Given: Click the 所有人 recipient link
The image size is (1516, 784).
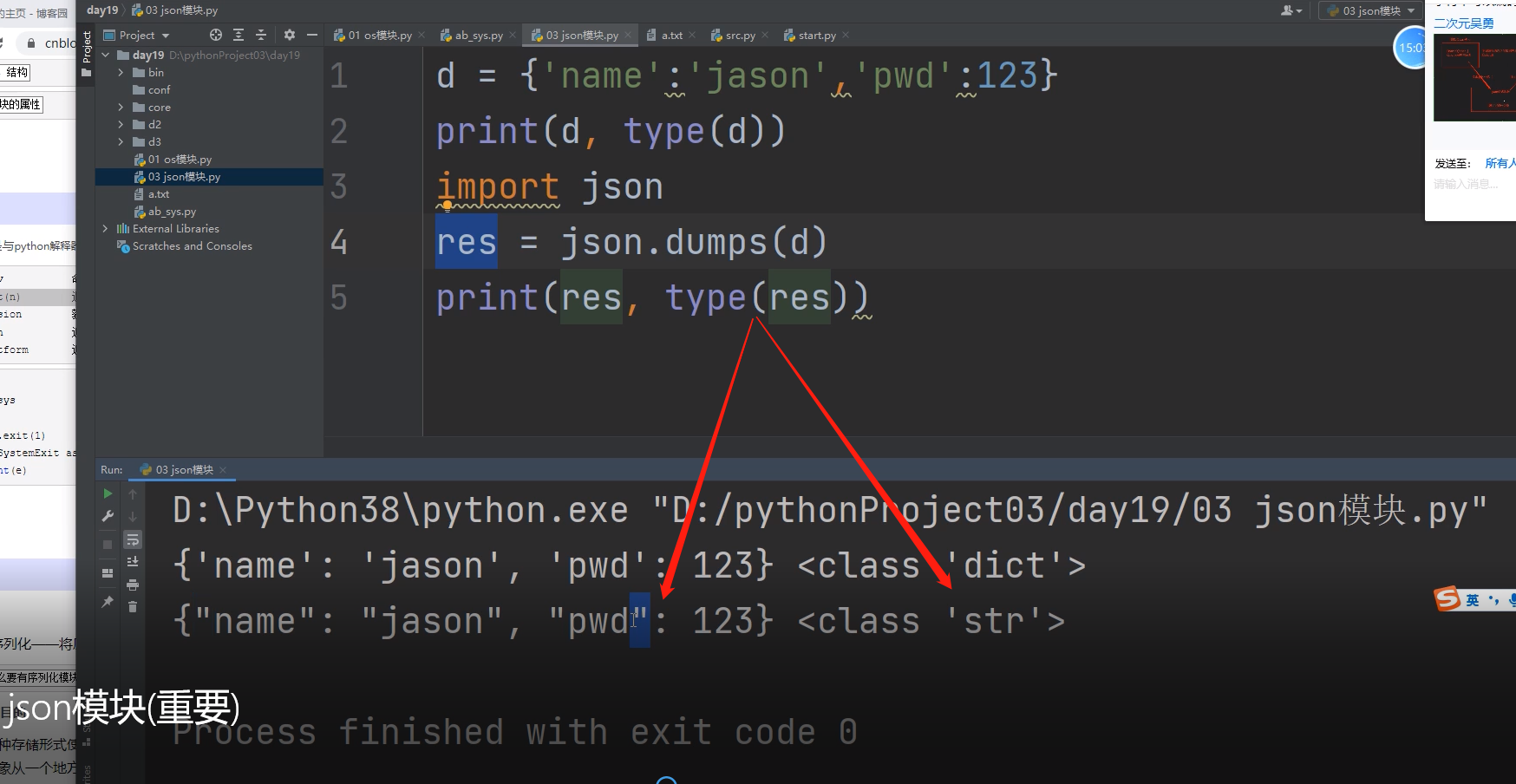Looking at the screenshot, I should (1500, 163).
